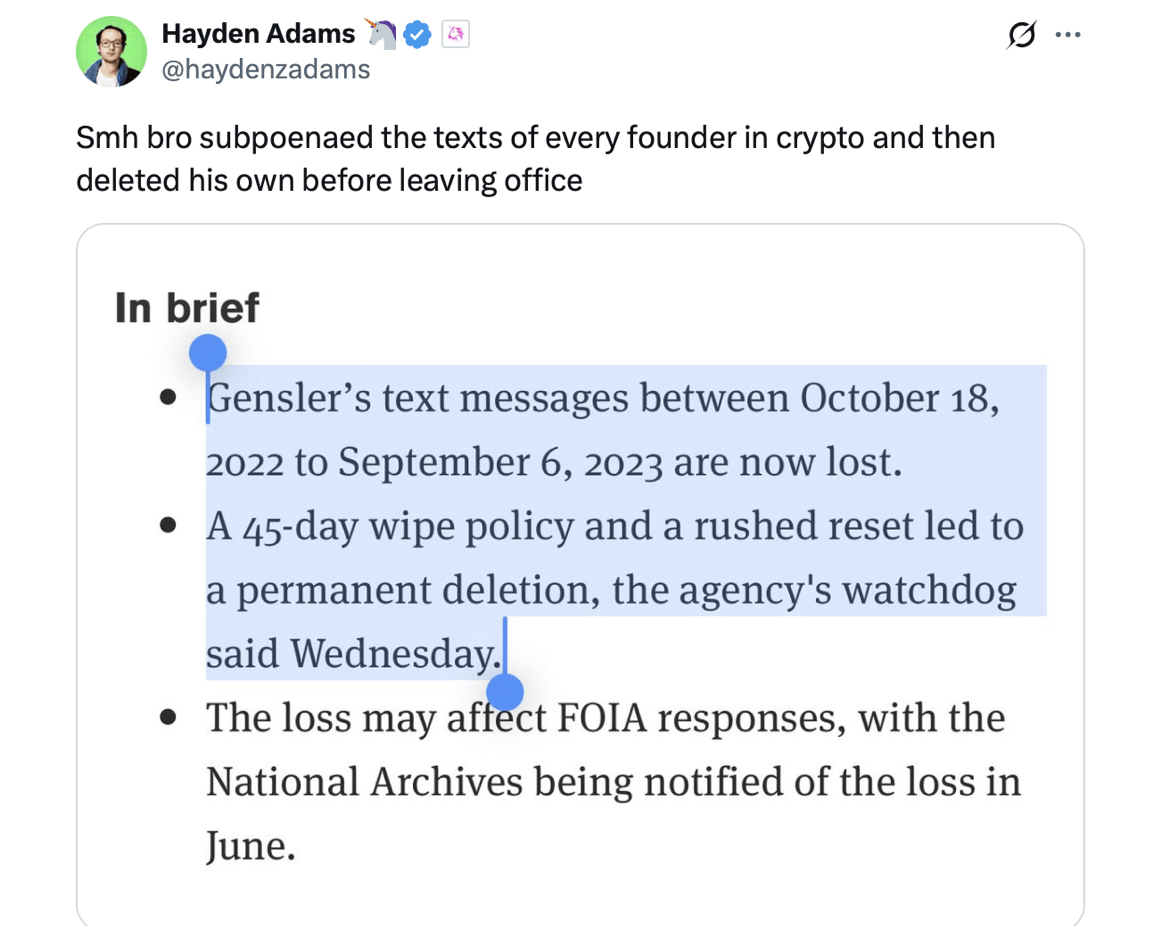The height and width of the screenshot is (926, 1170).
Task: Click Hayden Adams's profile avatar
Action: pyautogui.click(x=112, y=51)
